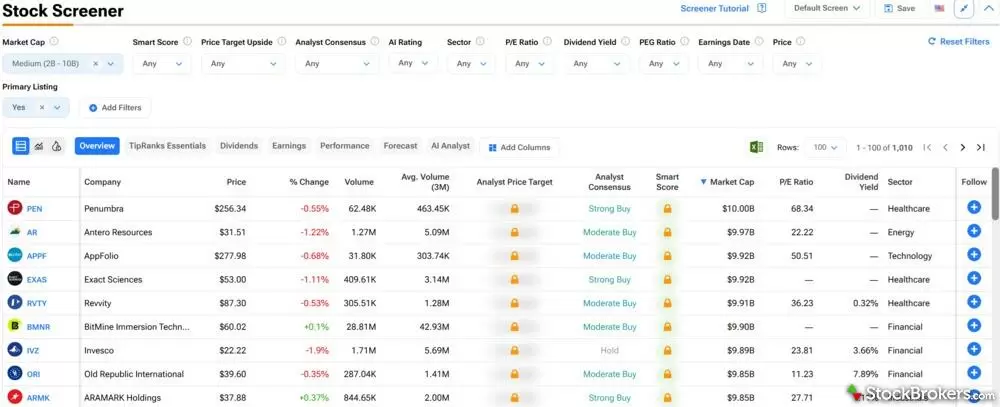The image size is (1000, 407).
Task: Select the Overview tab
Action: tap(97, 146)
